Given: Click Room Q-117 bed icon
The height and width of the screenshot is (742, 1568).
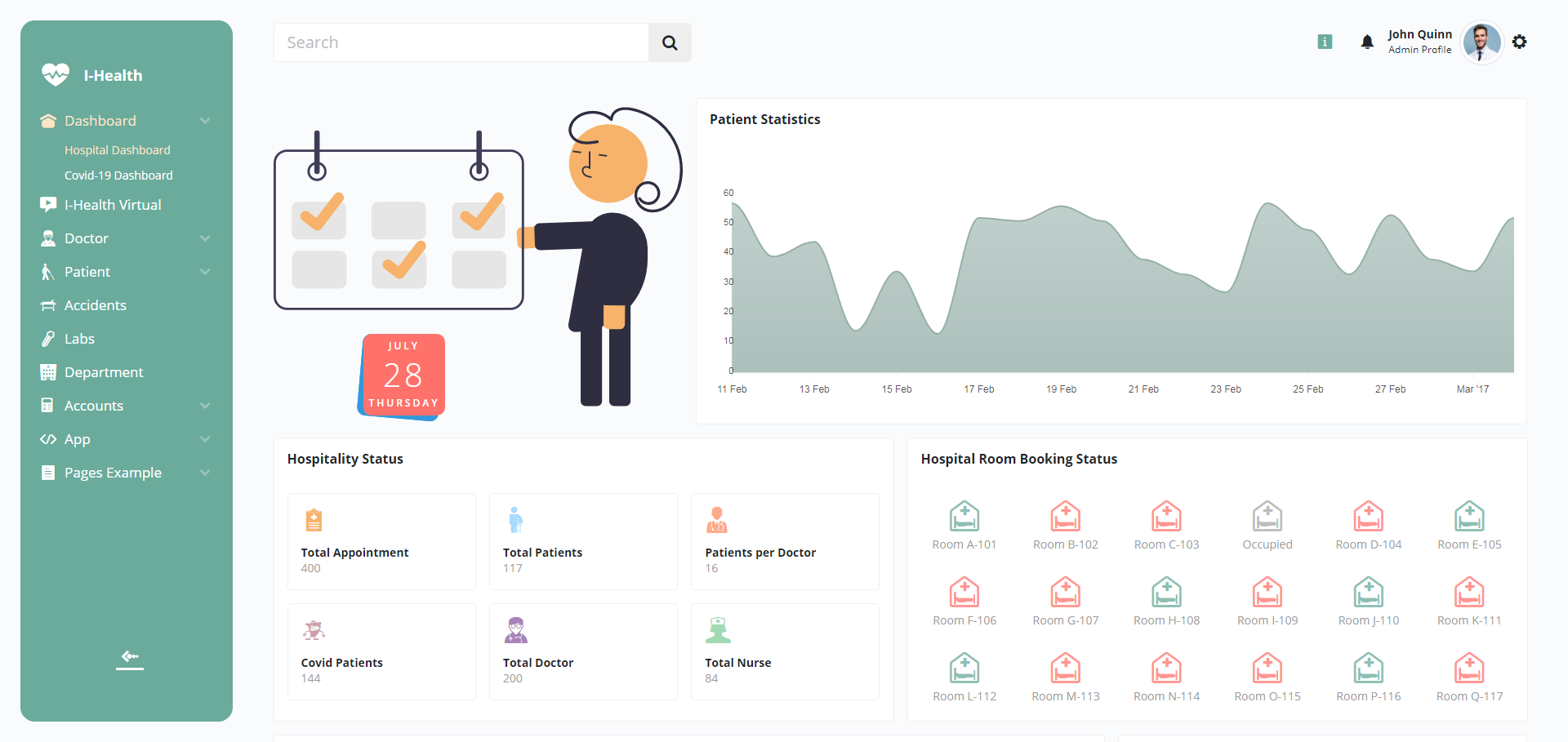Looking at the screenshot, I should 1468,668.
